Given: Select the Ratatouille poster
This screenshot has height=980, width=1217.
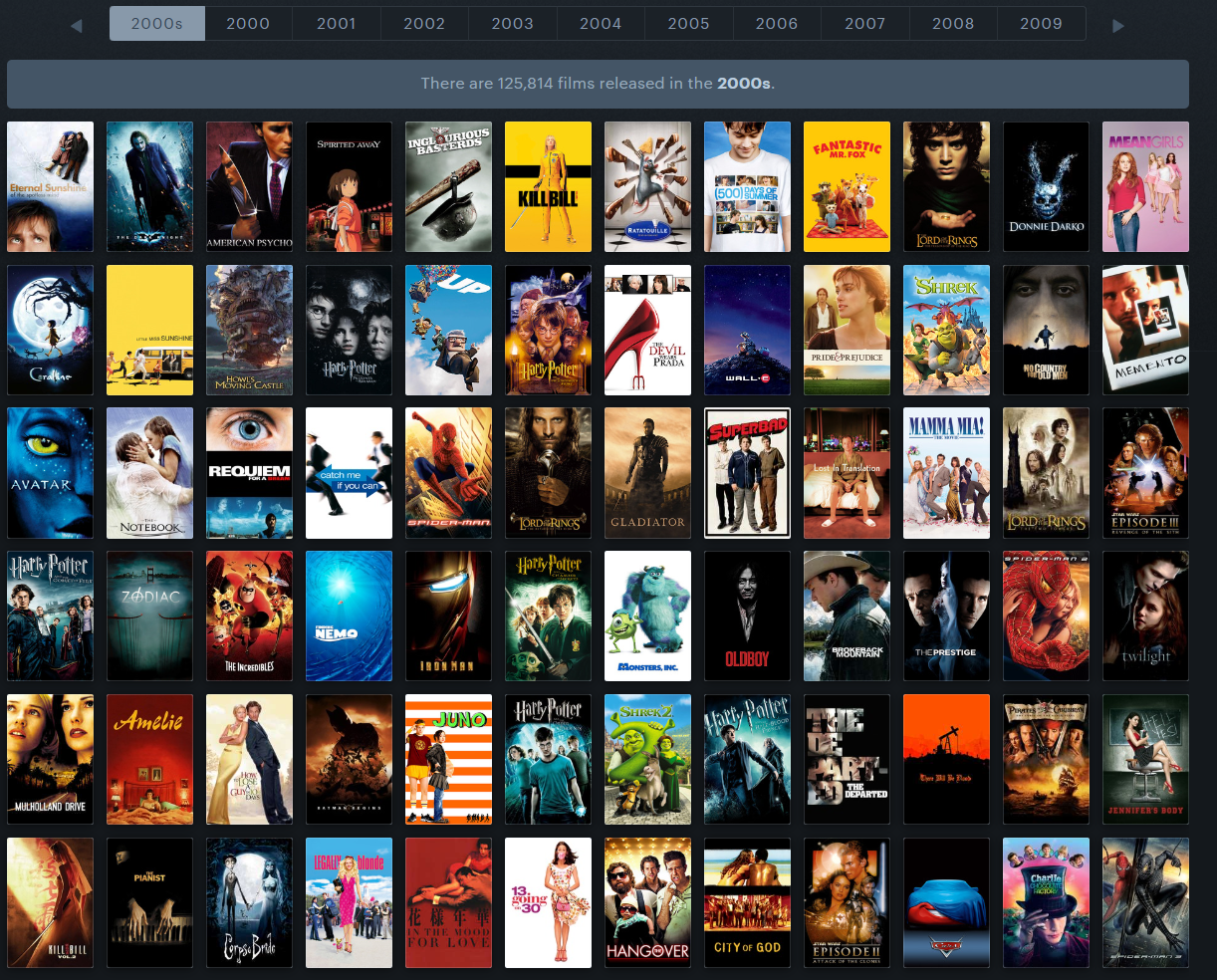Looking at the screenshot, I should click(647, 187).
